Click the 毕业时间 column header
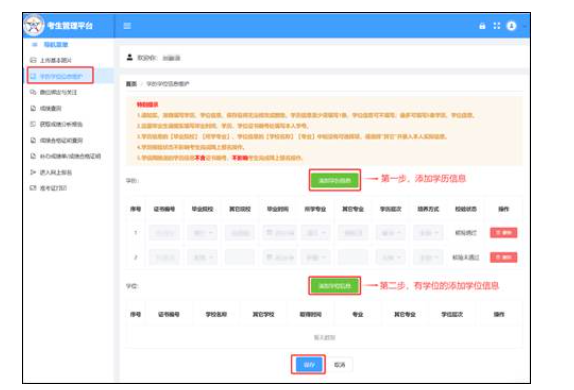This screenshot has width=574, height=390. [x=277, y=209]
